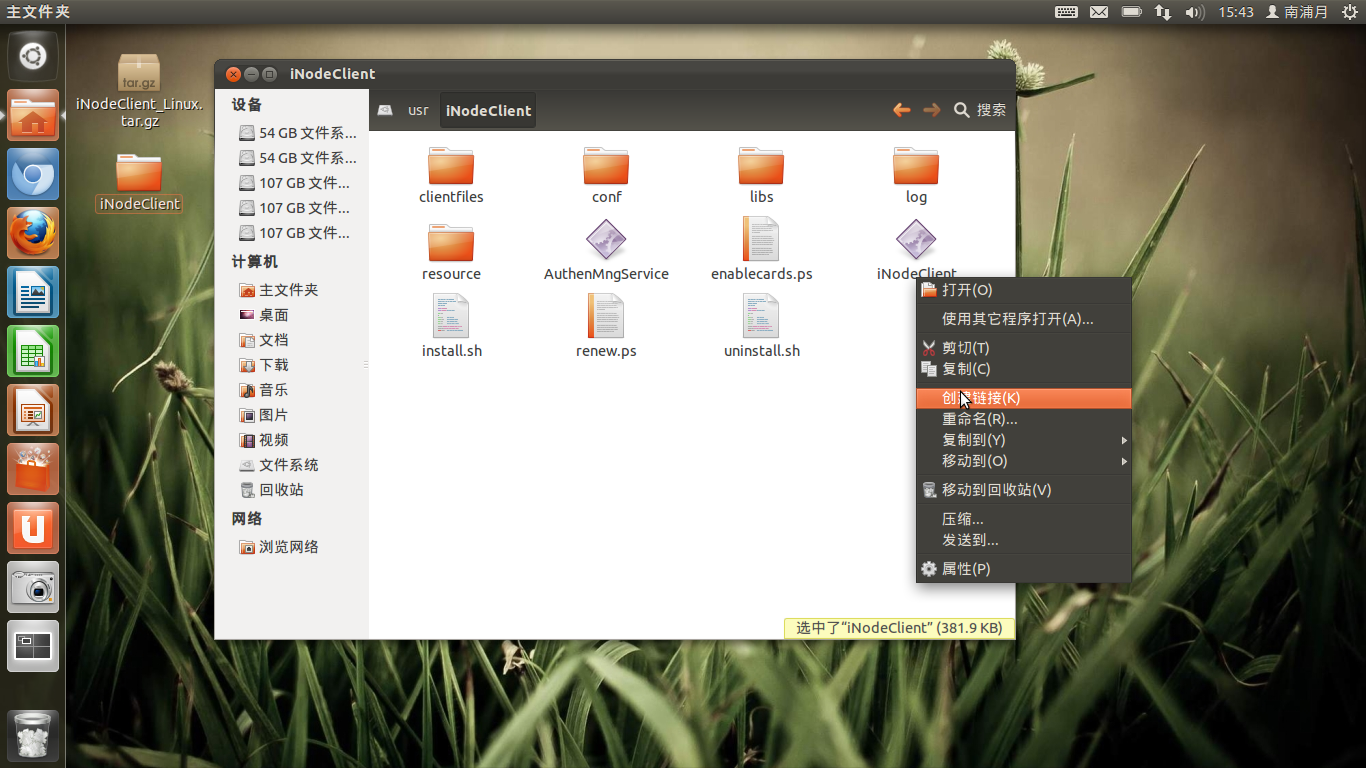
Task: Launch Firefox from launcher
Action: pos(33,233)
